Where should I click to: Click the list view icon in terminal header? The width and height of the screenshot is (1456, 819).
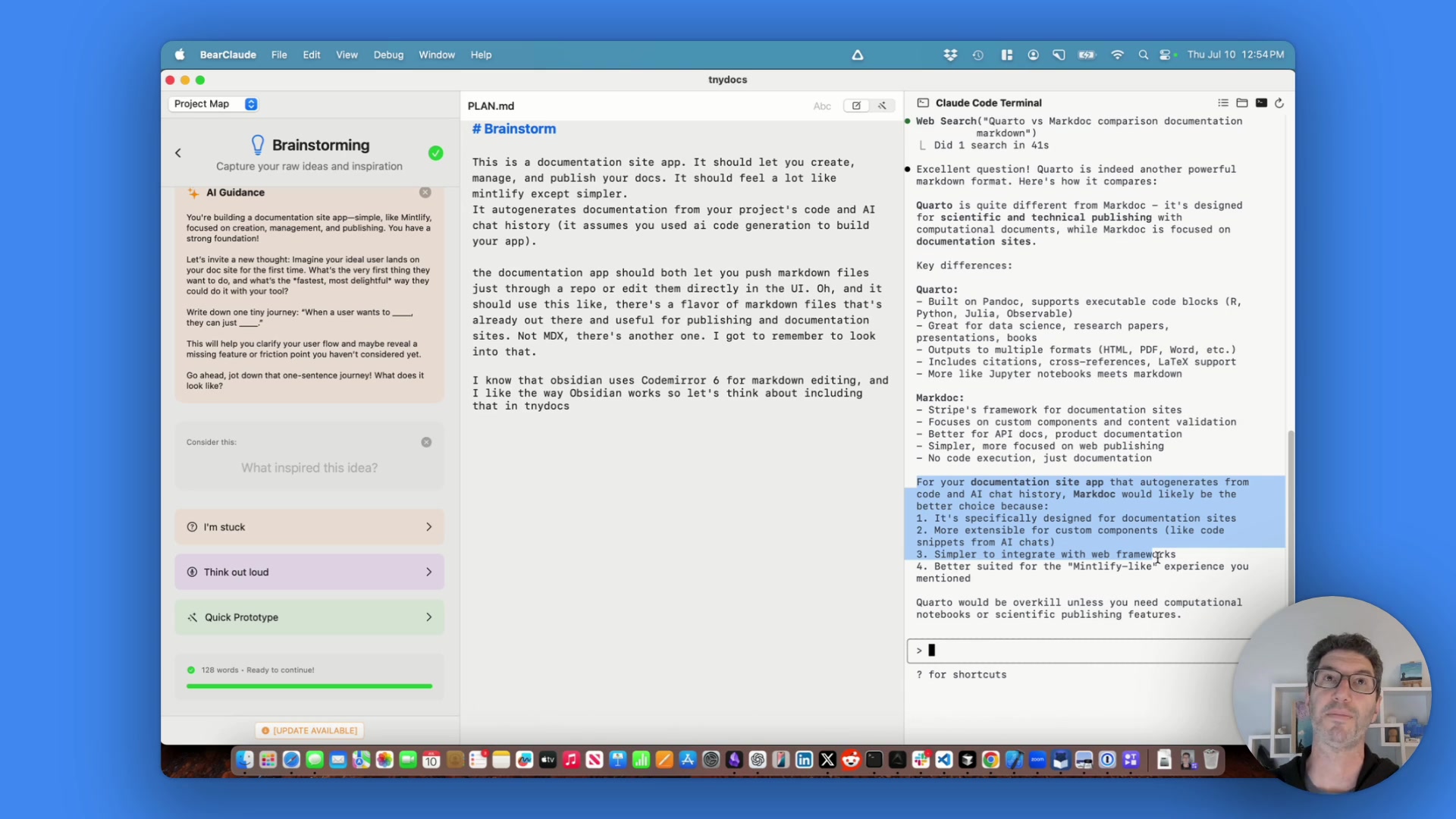pos(1222,103)
